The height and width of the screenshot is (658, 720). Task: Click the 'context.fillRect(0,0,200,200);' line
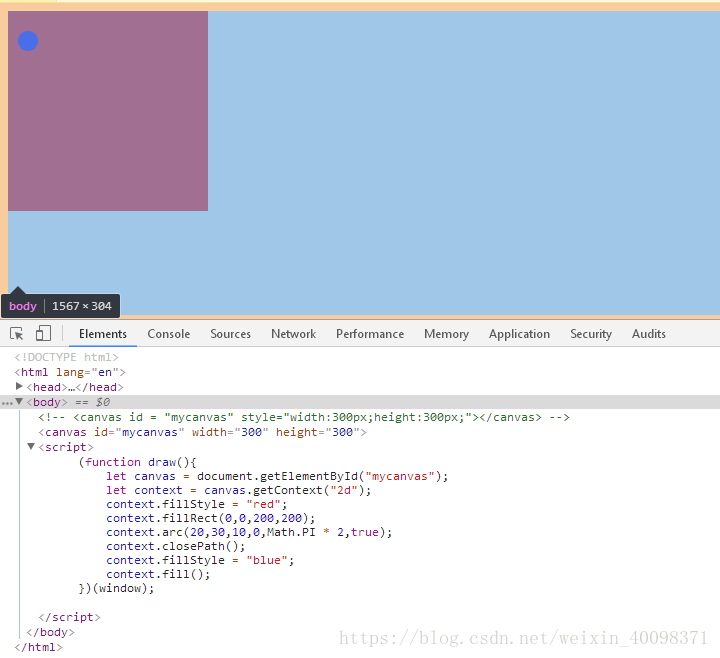coord(211,518)
